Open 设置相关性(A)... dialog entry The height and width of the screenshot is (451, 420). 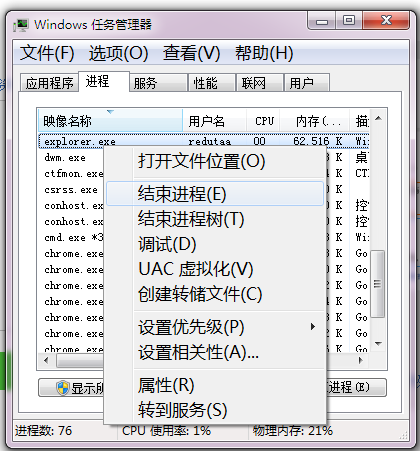click(215, 352)
